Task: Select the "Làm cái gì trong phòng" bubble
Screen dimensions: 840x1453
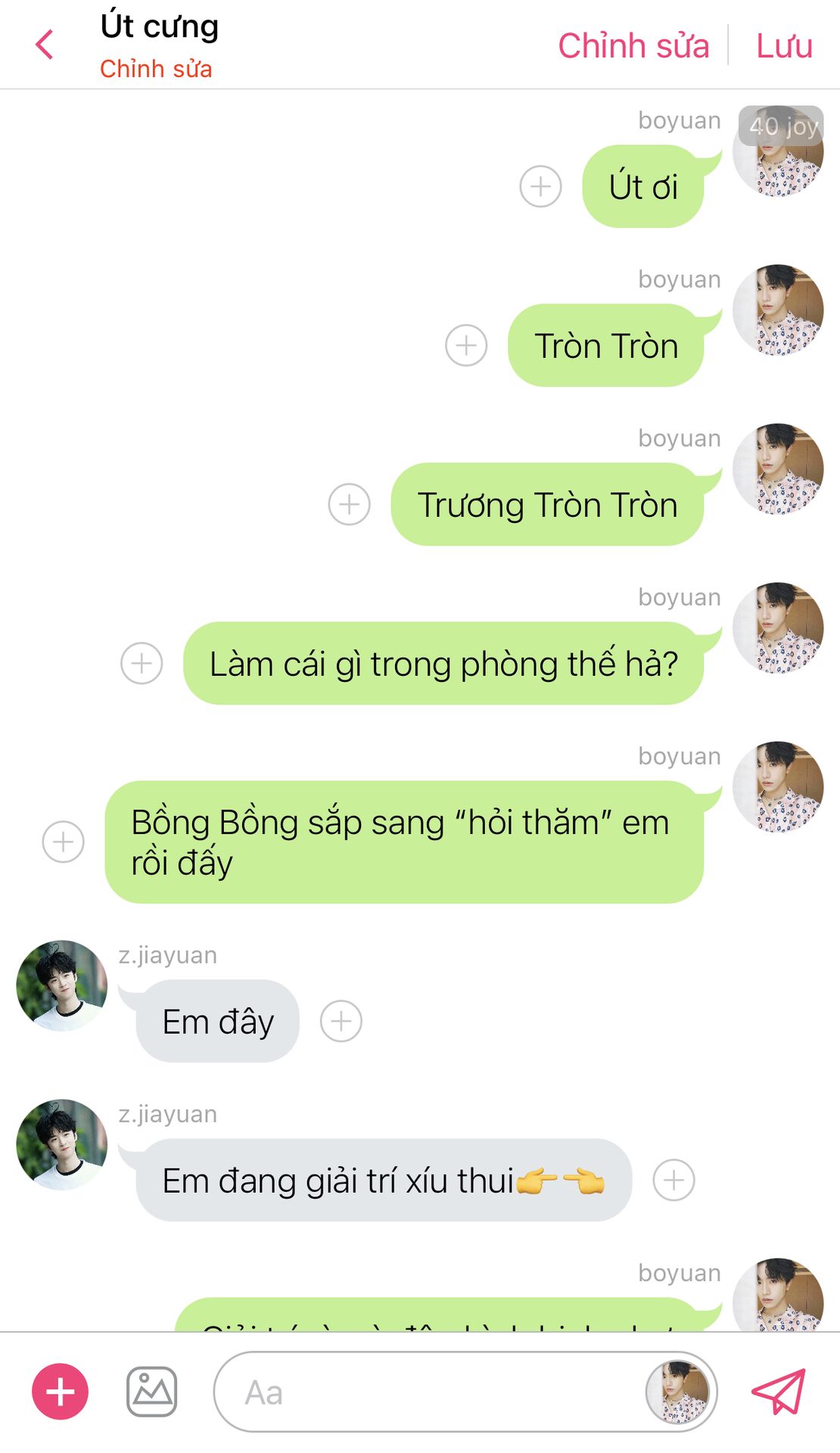Action: pos(443,663)
